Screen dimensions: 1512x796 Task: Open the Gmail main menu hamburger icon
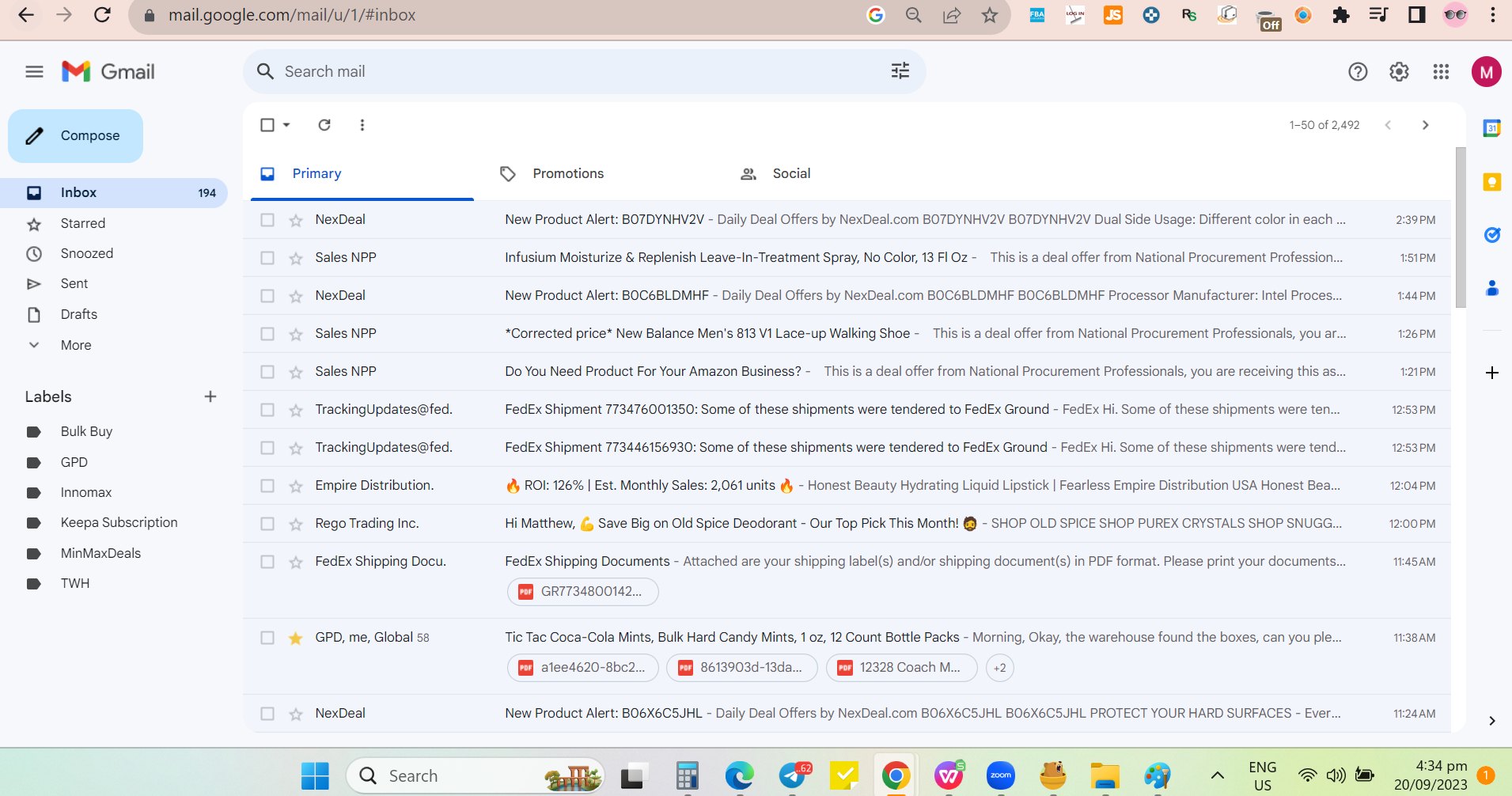point(34,72)
